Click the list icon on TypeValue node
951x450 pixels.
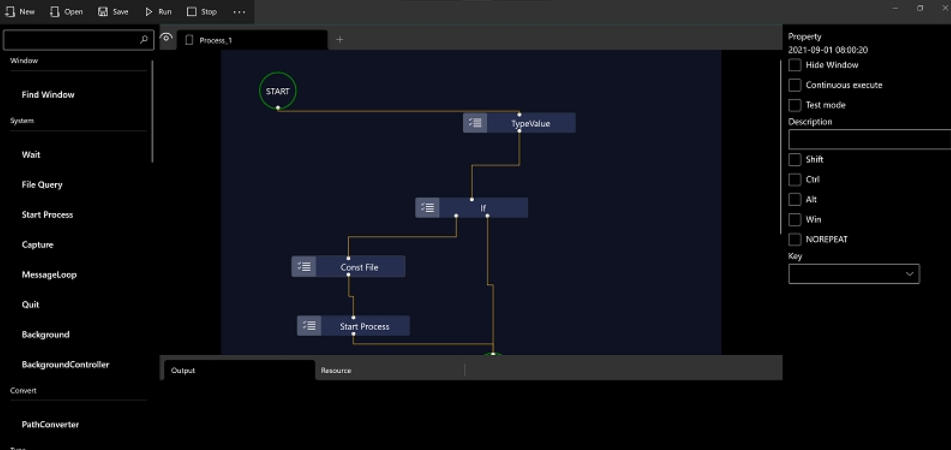(x=475, y=123)
